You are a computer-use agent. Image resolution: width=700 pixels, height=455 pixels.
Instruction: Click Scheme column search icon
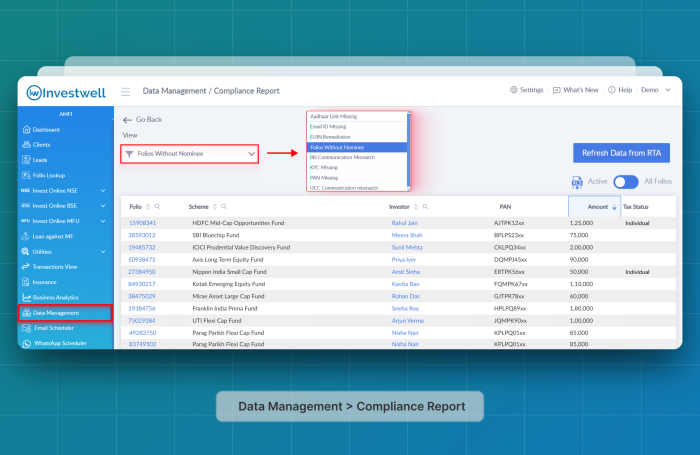pyautogui.click(x=224, y=207)
